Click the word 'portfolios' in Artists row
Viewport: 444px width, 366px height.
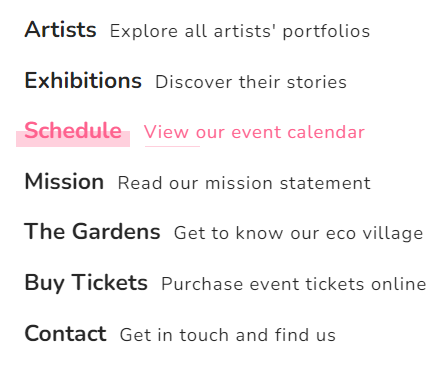tap(326, 32)
